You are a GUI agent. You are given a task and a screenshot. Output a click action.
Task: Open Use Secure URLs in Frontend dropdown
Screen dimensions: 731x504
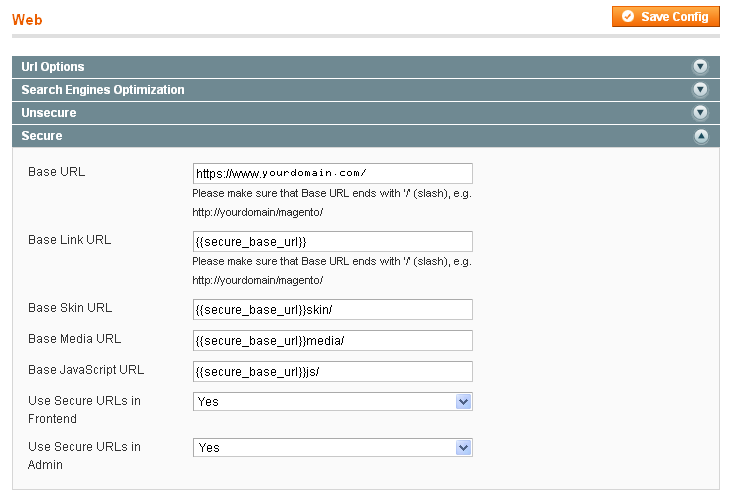pyautogui.click(x=332, y=401)
